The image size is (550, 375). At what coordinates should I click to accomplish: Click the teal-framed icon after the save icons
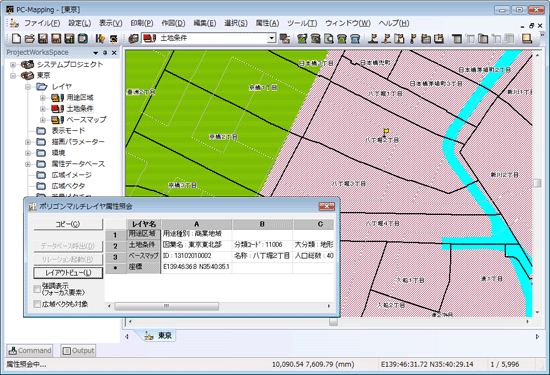coord(83,38)
